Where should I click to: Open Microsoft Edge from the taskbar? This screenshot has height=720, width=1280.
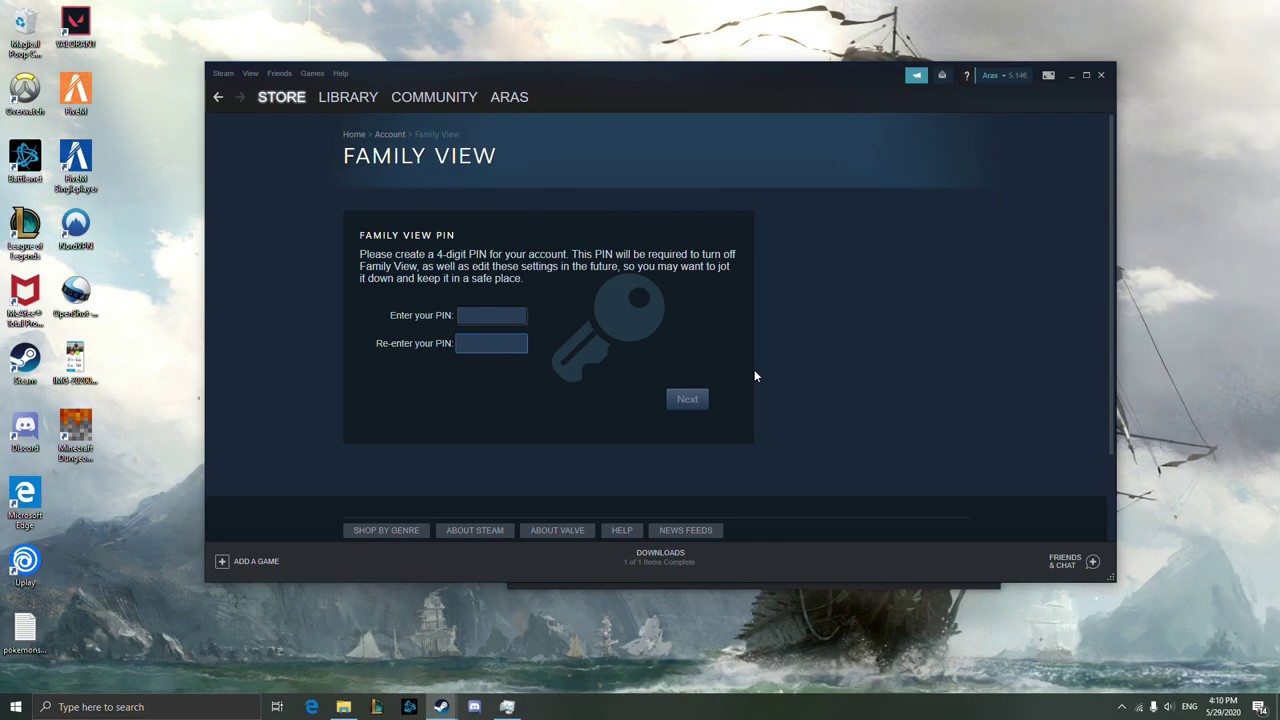tap(312, 707)
